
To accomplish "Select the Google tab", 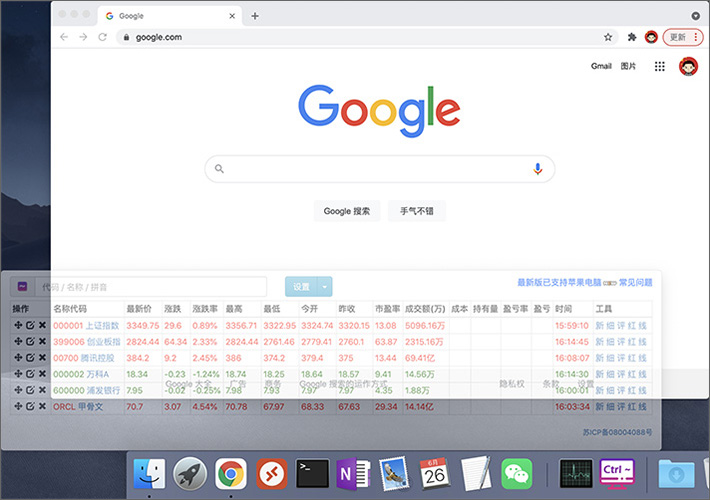I will tap(169, 16).
